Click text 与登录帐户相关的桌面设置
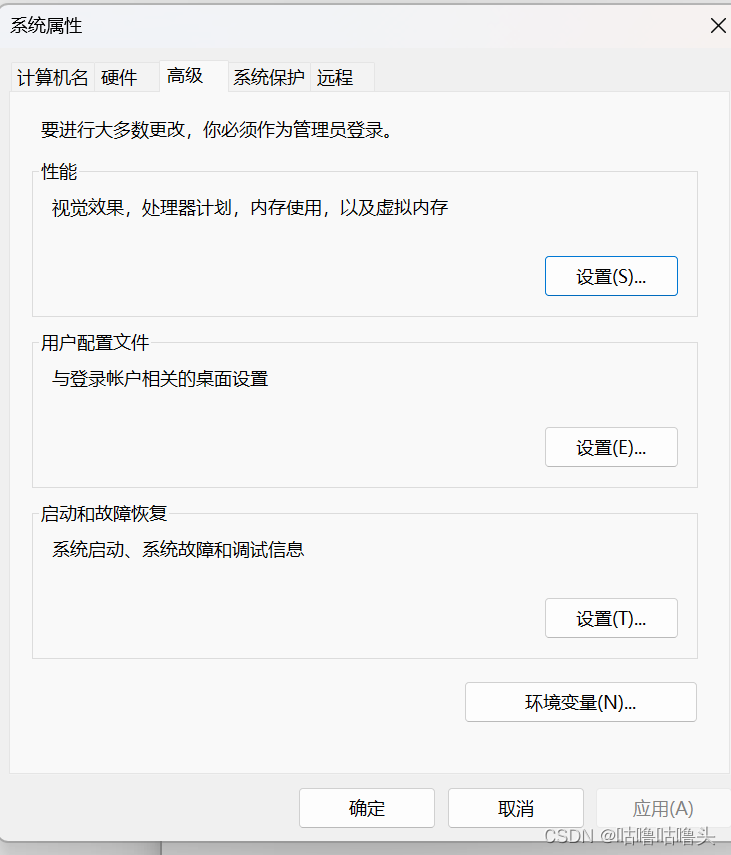This screenshot has height=855, width=731. coord(160,378)
